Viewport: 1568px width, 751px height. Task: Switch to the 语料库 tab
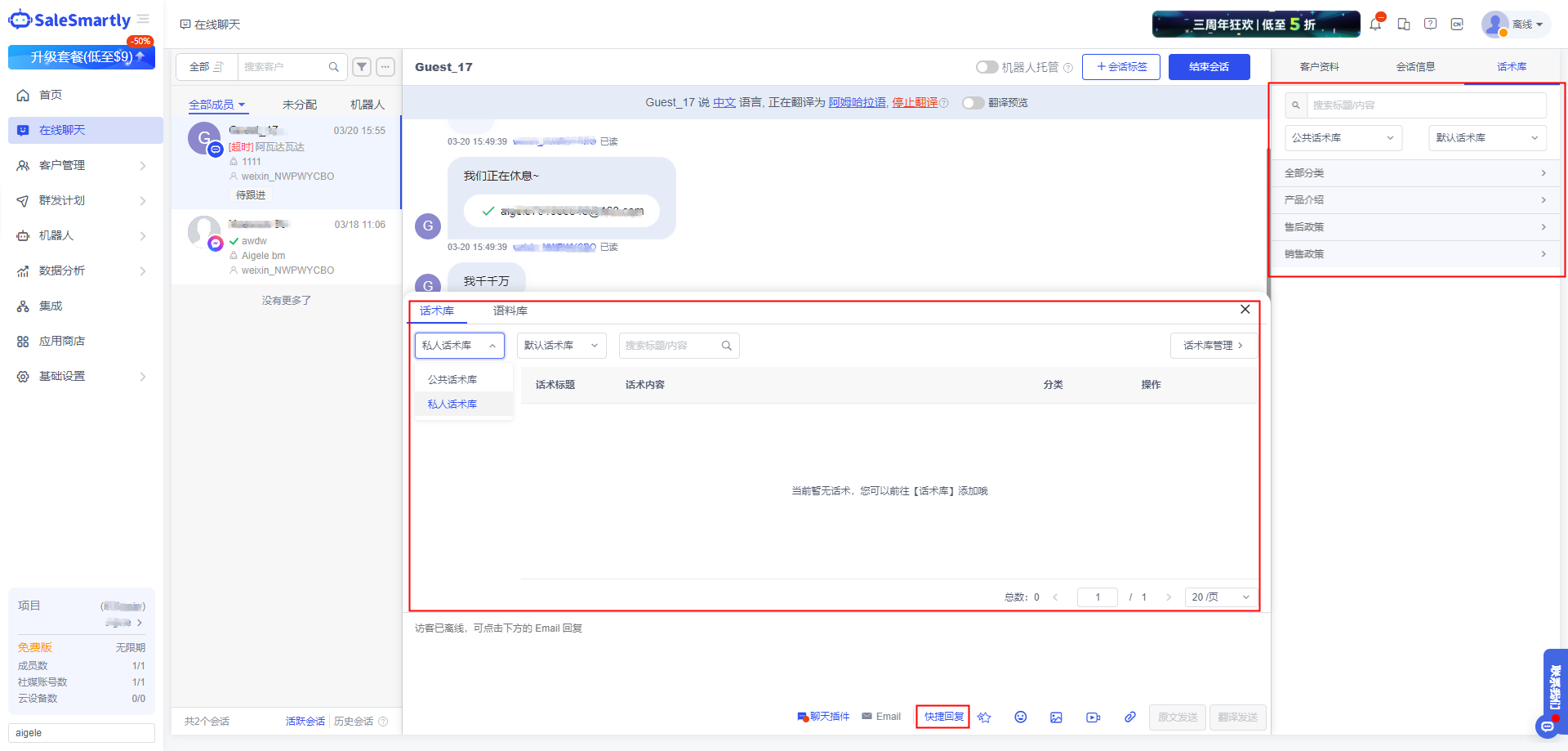510,311
